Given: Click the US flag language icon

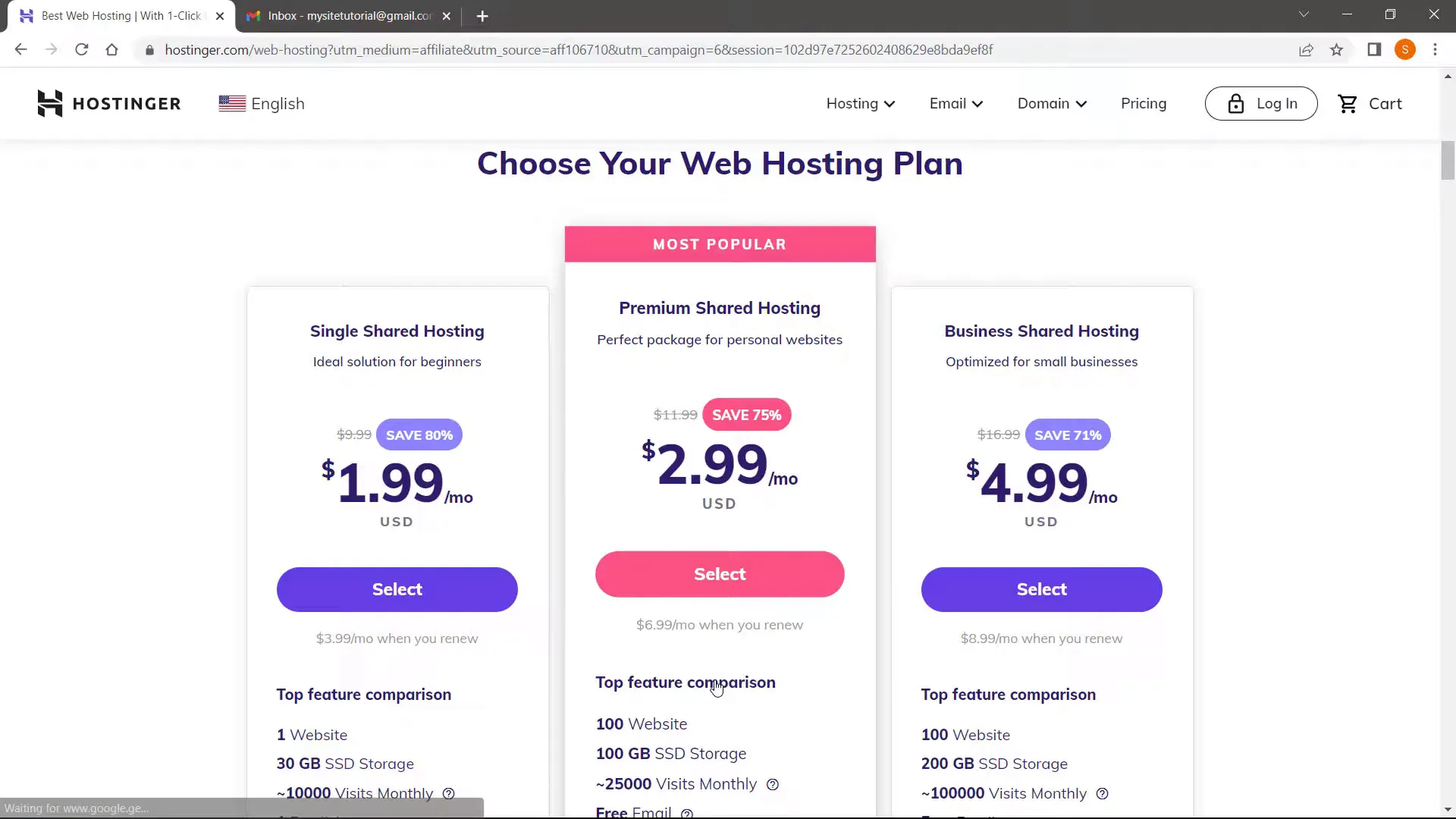Looking at the screenshot, I should pos(232,103).
